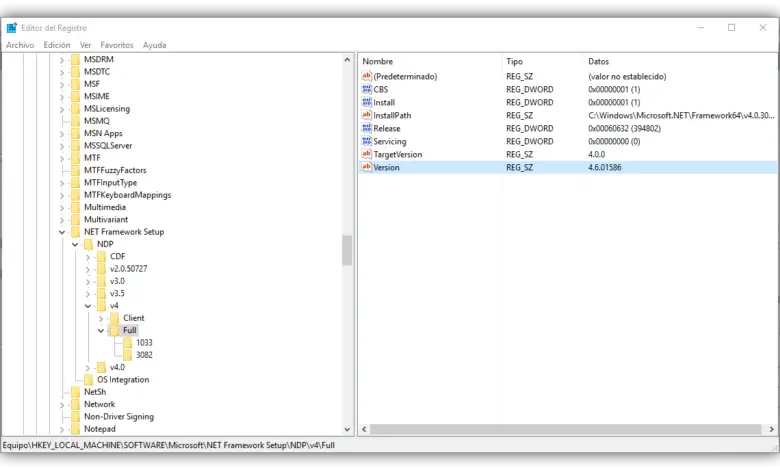Click the string icon next to TargetVersion
Viewport: 780px width, 470px height.
(x=367, y=154)
